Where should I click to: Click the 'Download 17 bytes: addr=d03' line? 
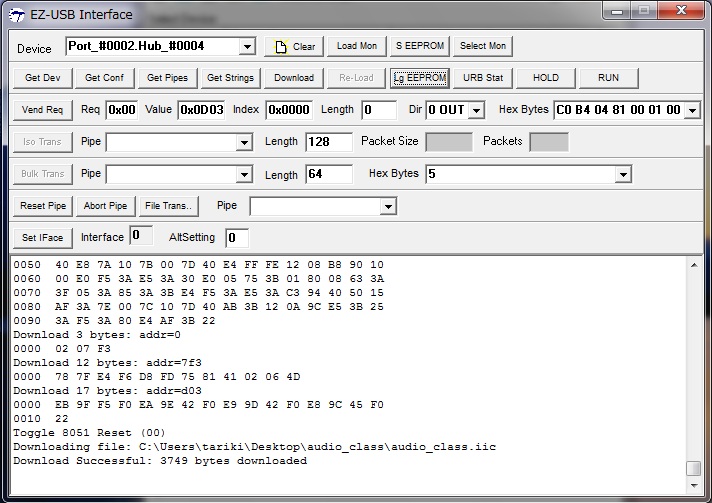(107, 390)
